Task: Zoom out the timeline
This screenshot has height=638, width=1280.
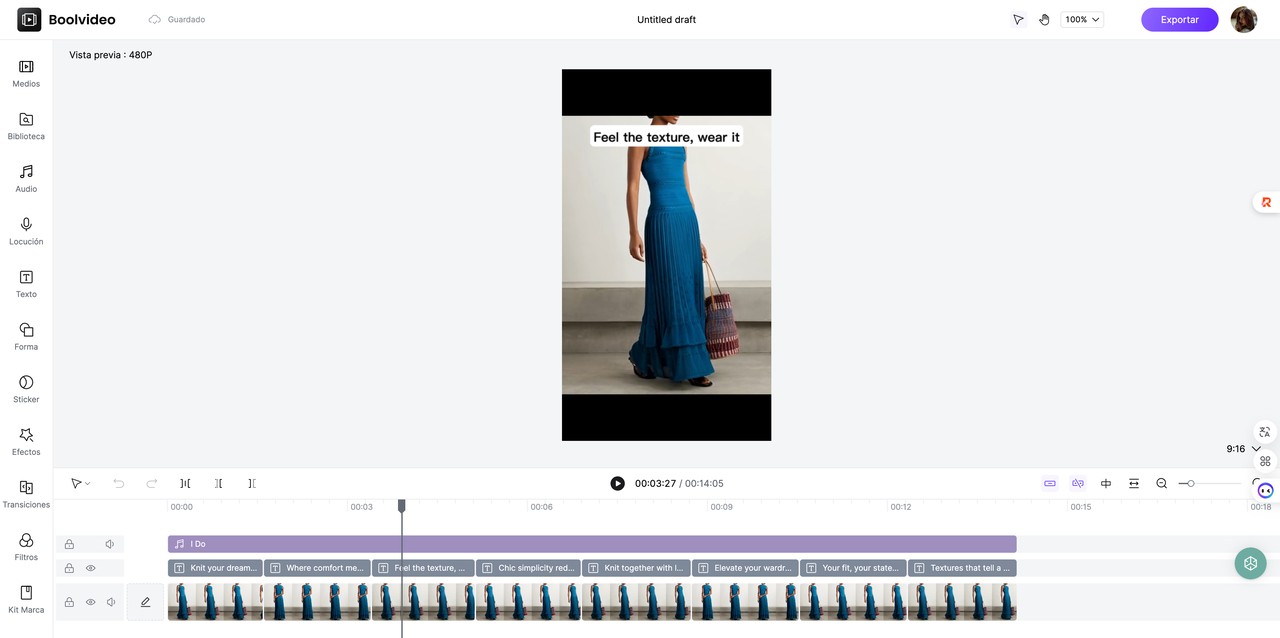Action: coord(1162,483)
